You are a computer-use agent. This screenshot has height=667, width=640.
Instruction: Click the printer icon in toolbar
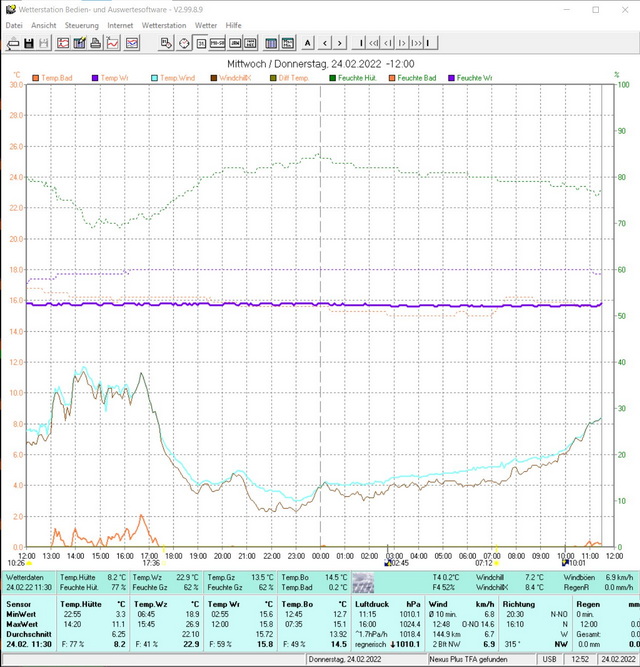96,43
